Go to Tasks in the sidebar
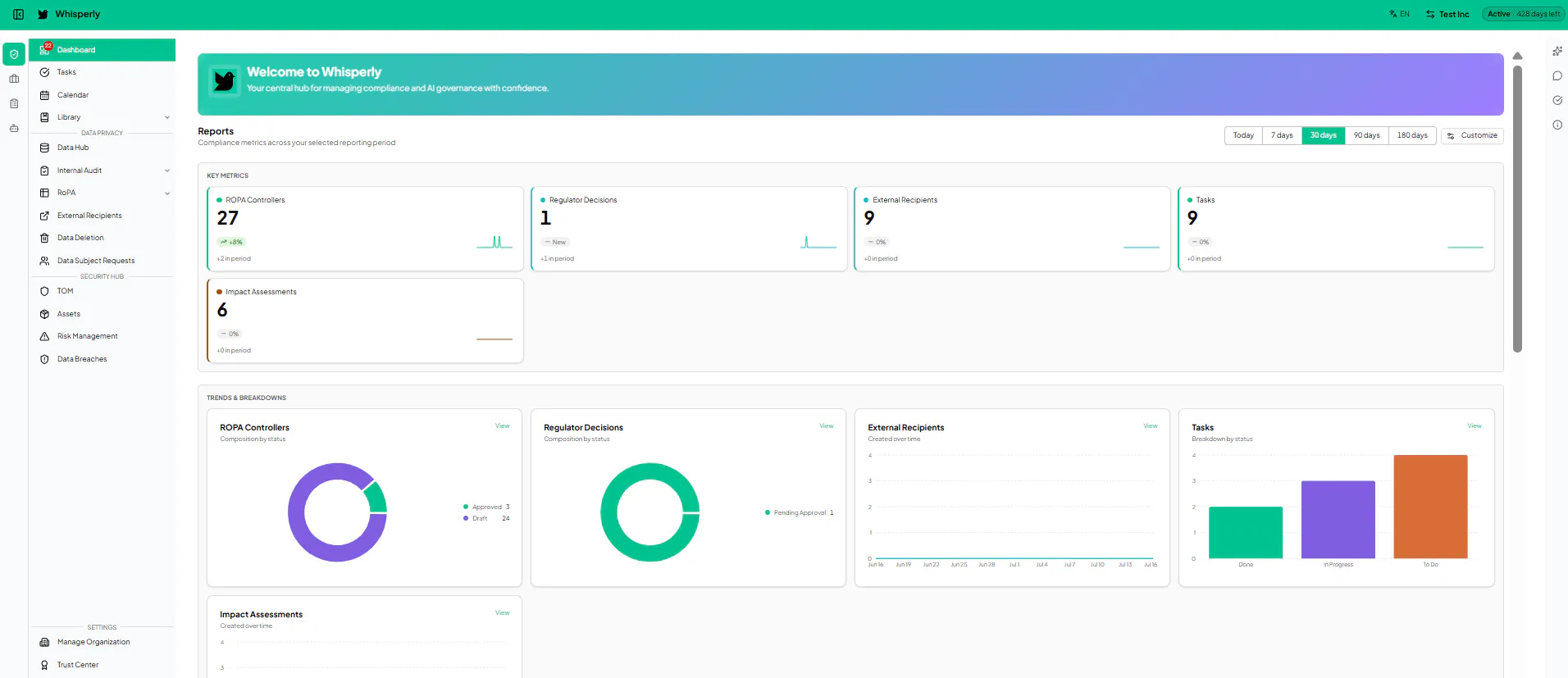1568x678 pixels. pos(103,72)
